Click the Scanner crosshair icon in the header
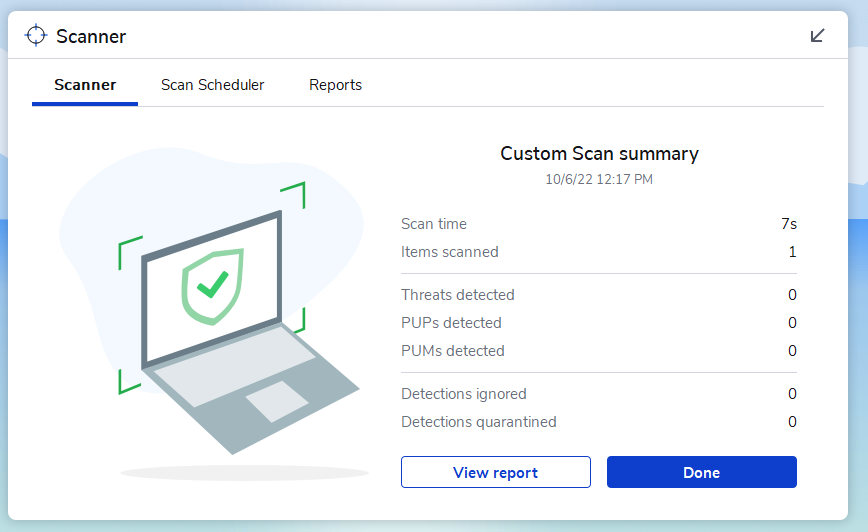 point(36,36)
